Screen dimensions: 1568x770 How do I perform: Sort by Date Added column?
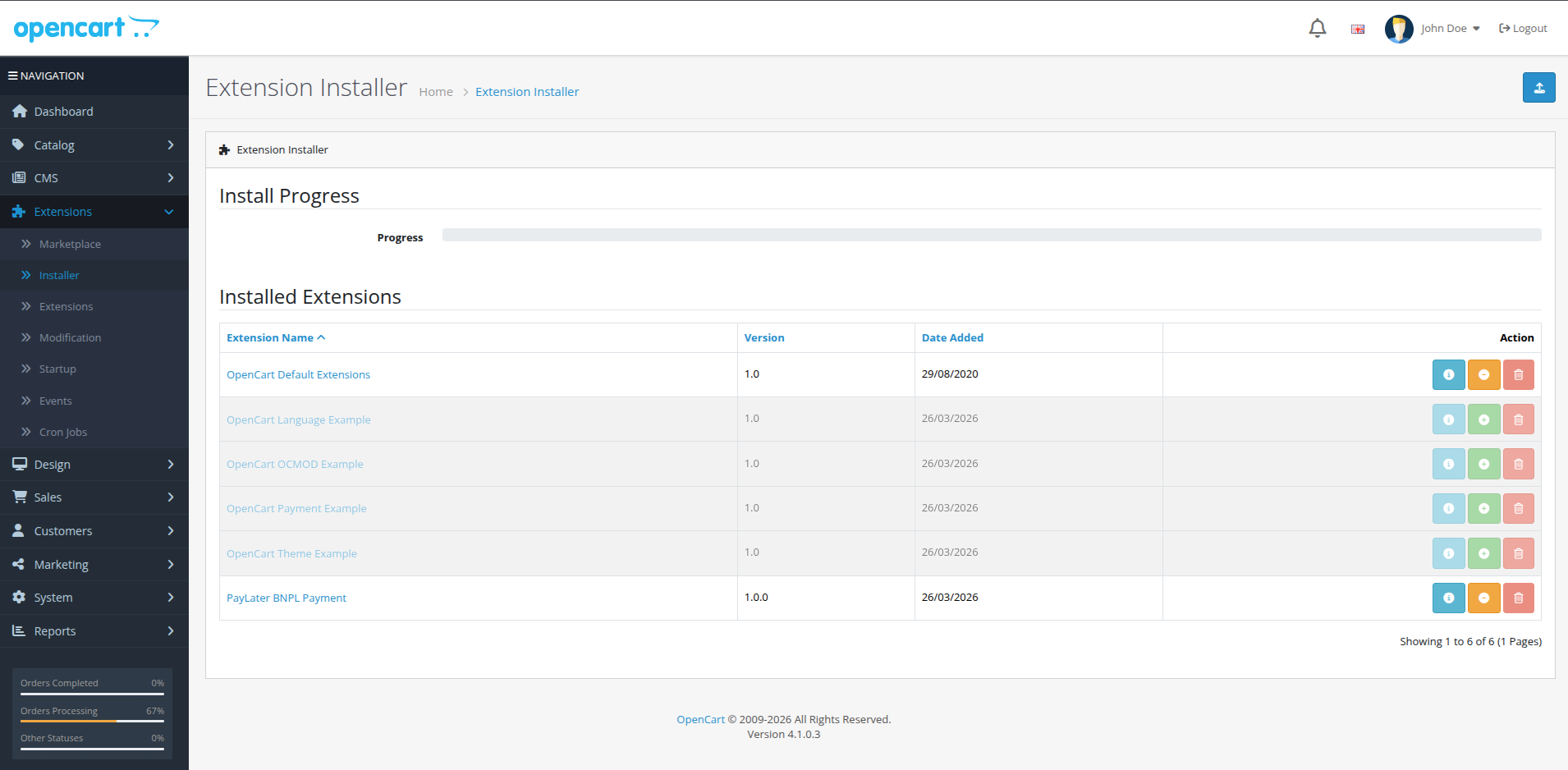[x=952, y=337]
